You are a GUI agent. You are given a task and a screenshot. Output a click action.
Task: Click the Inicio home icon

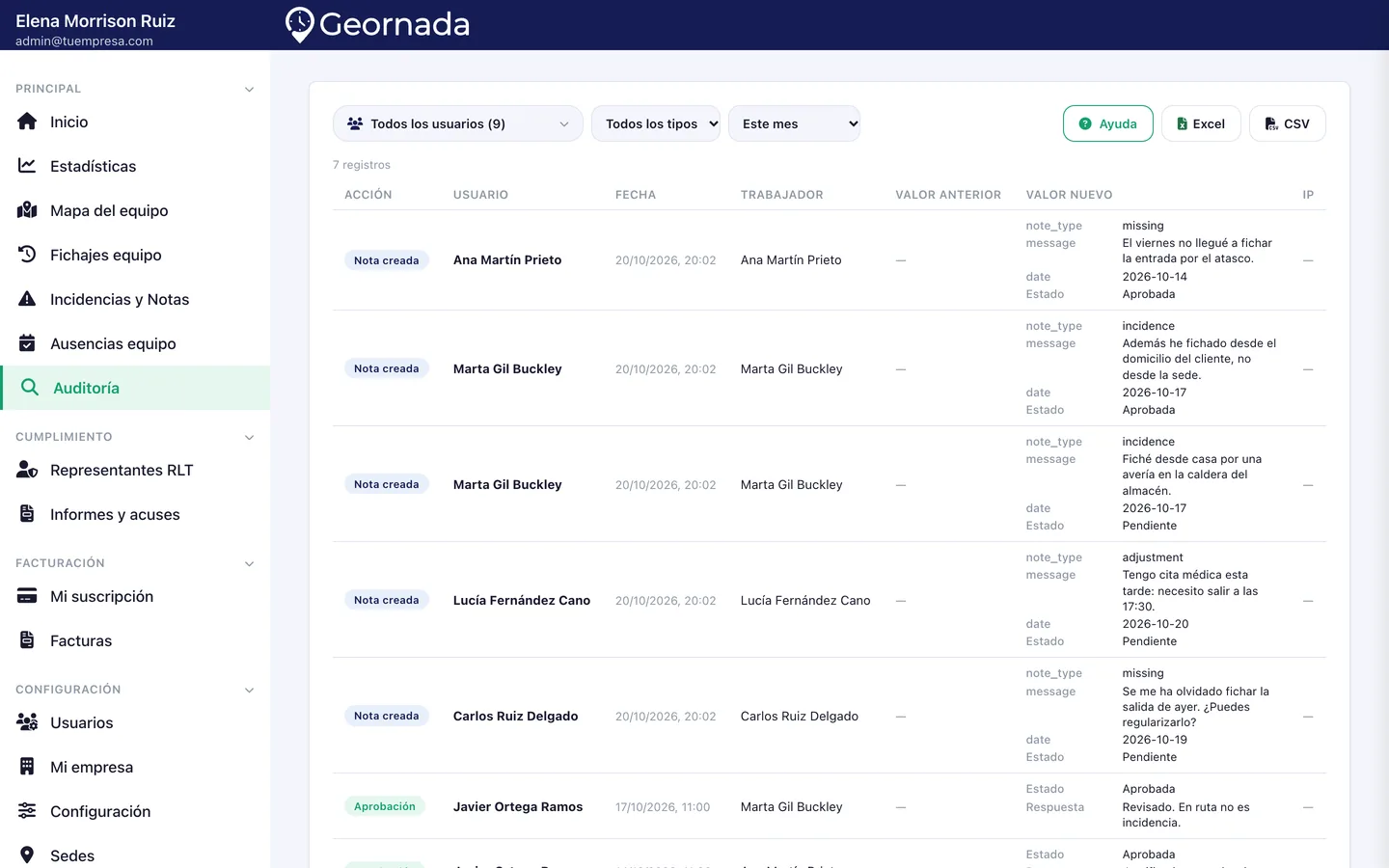[x=27, y=122]
